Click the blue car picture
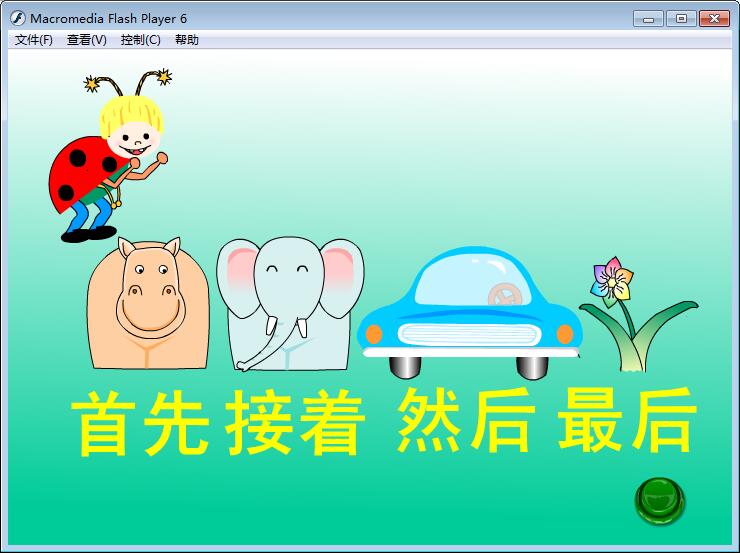Screen dimensions: 740x553 coord(470,312)
